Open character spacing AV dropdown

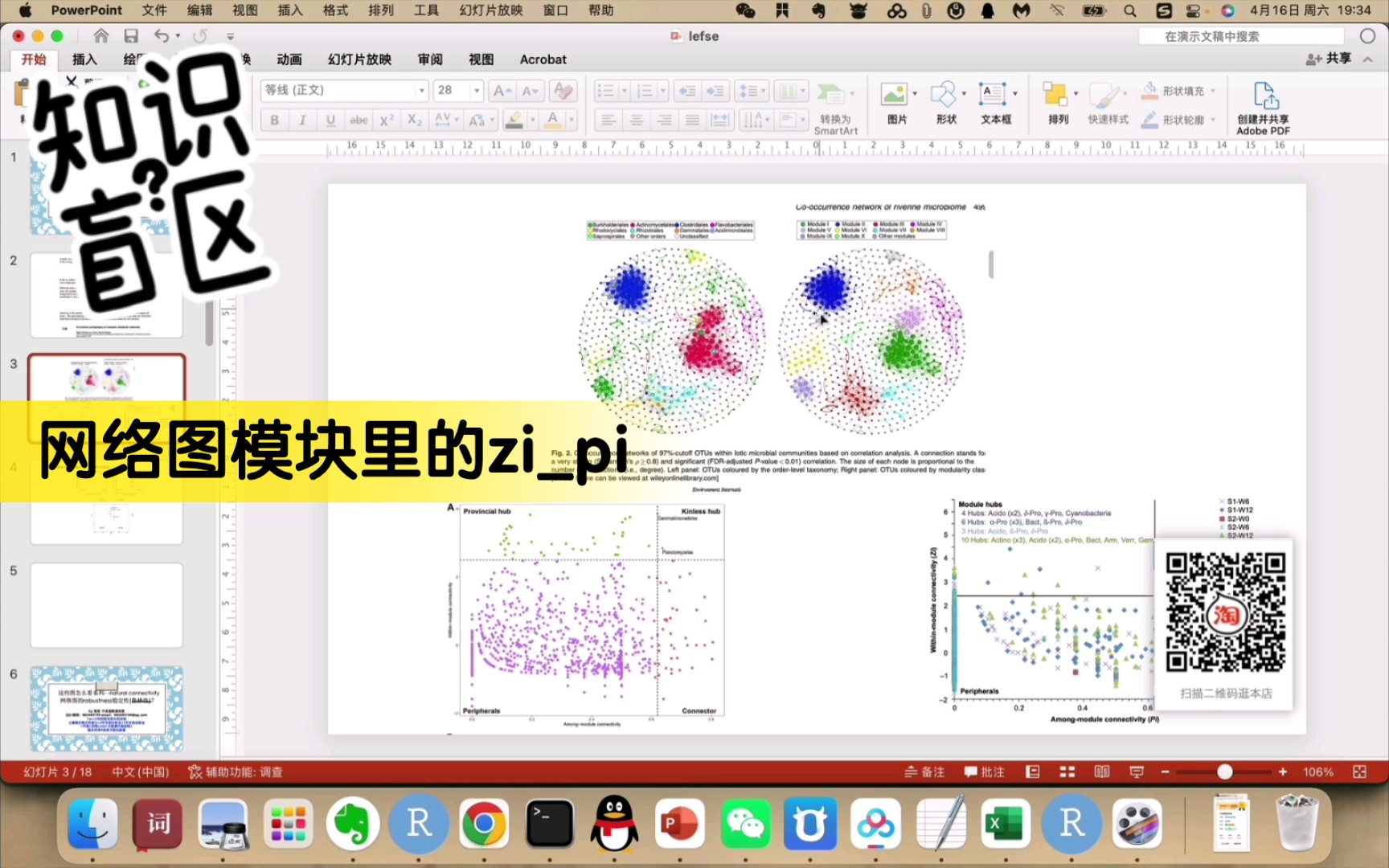tap(446, 121)
